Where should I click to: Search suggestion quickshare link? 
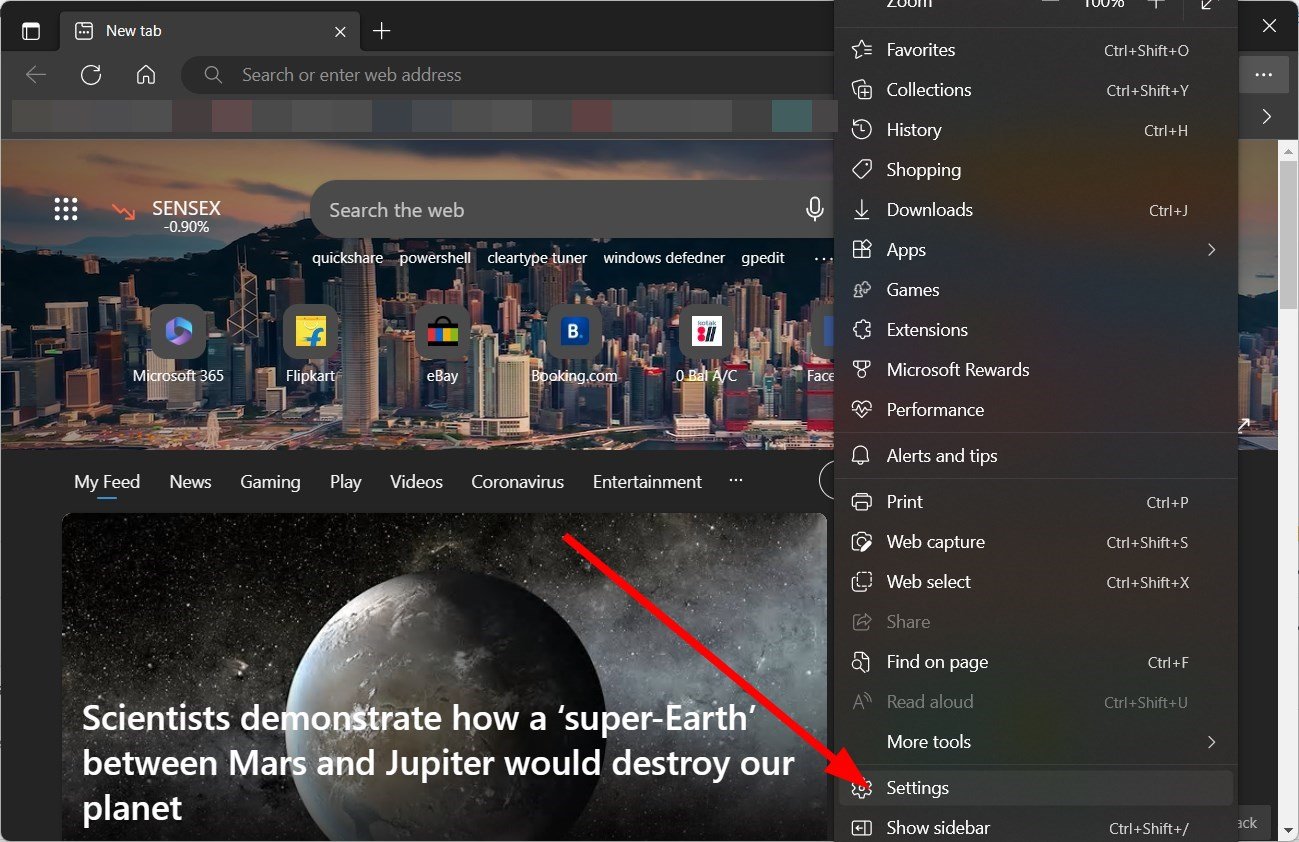347,258
